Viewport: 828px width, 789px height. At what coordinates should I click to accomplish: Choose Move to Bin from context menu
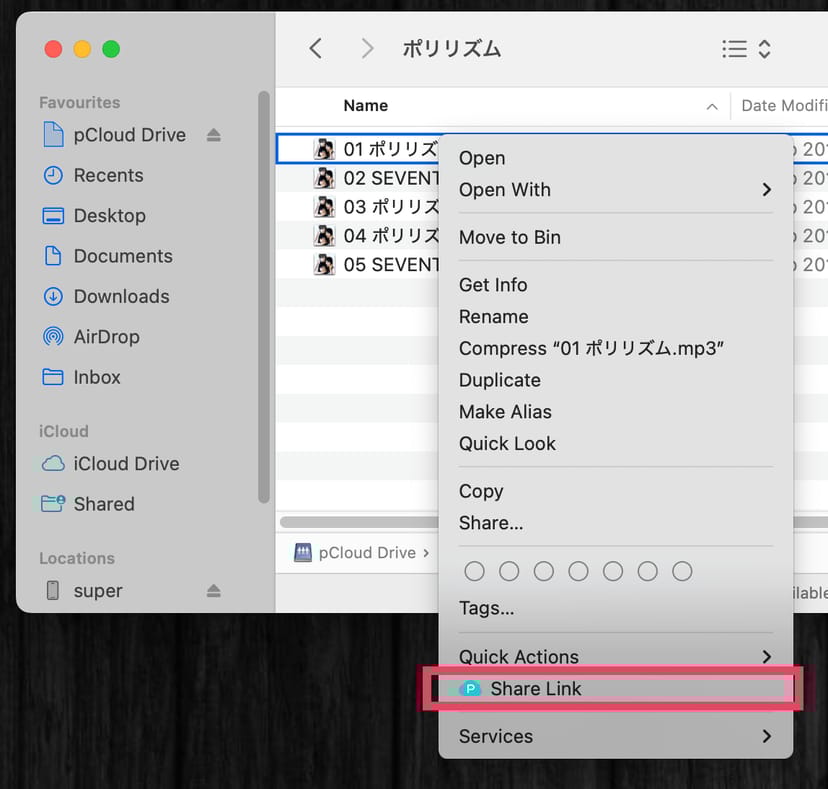(x=509, y=237)
